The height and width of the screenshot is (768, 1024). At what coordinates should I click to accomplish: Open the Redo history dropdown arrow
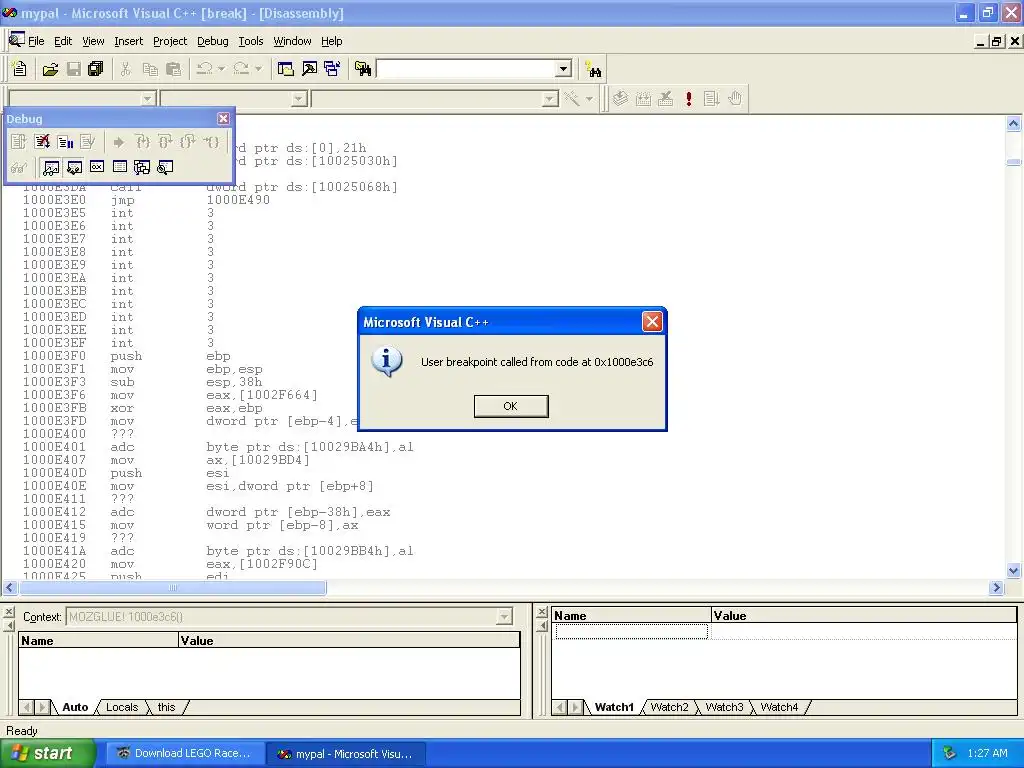click(258, 69)
